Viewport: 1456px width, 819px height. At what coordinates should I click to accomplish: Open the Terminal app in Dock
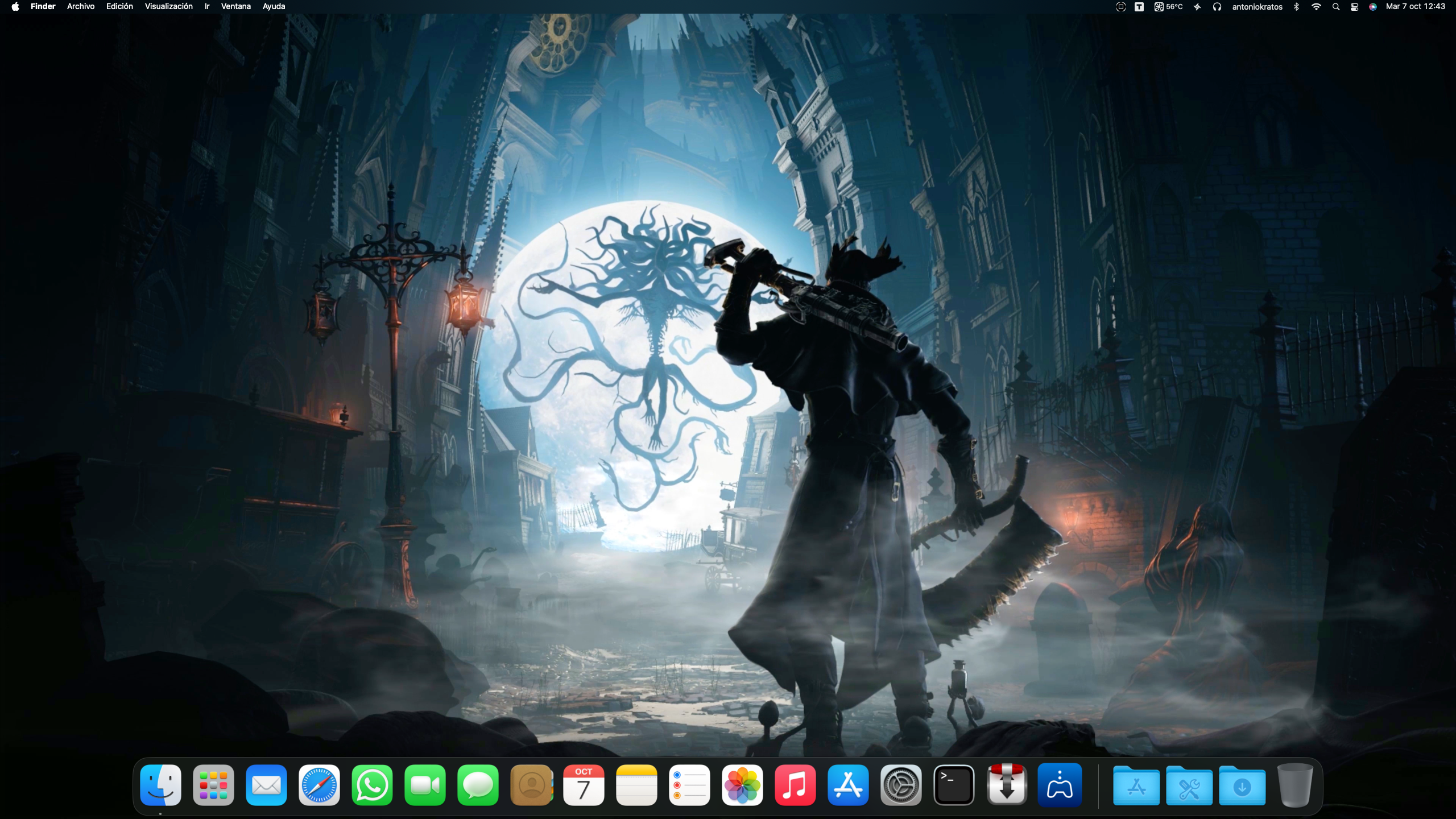(954, 785)
